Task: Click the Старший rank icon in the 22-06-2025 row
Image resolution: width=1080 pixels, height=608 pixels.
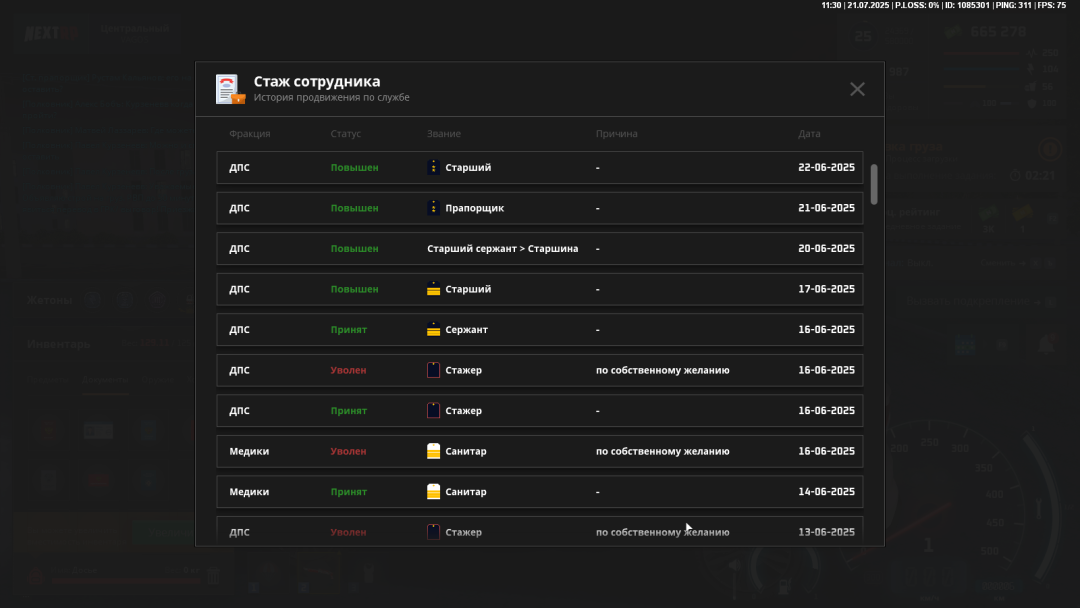Action: click(433, 167)
